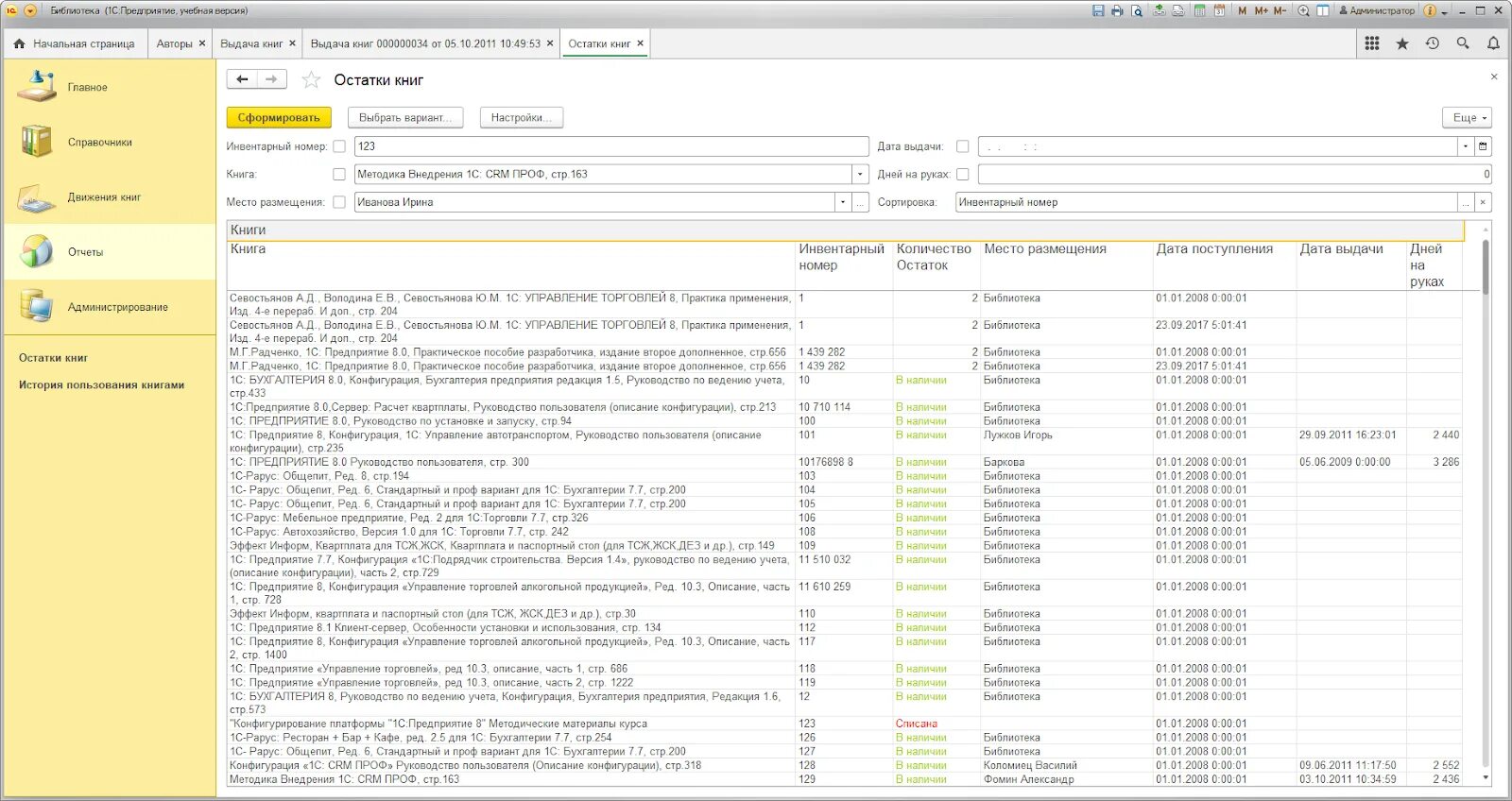Enable the Дата выдачи filter checkbox
This screenshot has width=1512, height=801.
[962, 146]
